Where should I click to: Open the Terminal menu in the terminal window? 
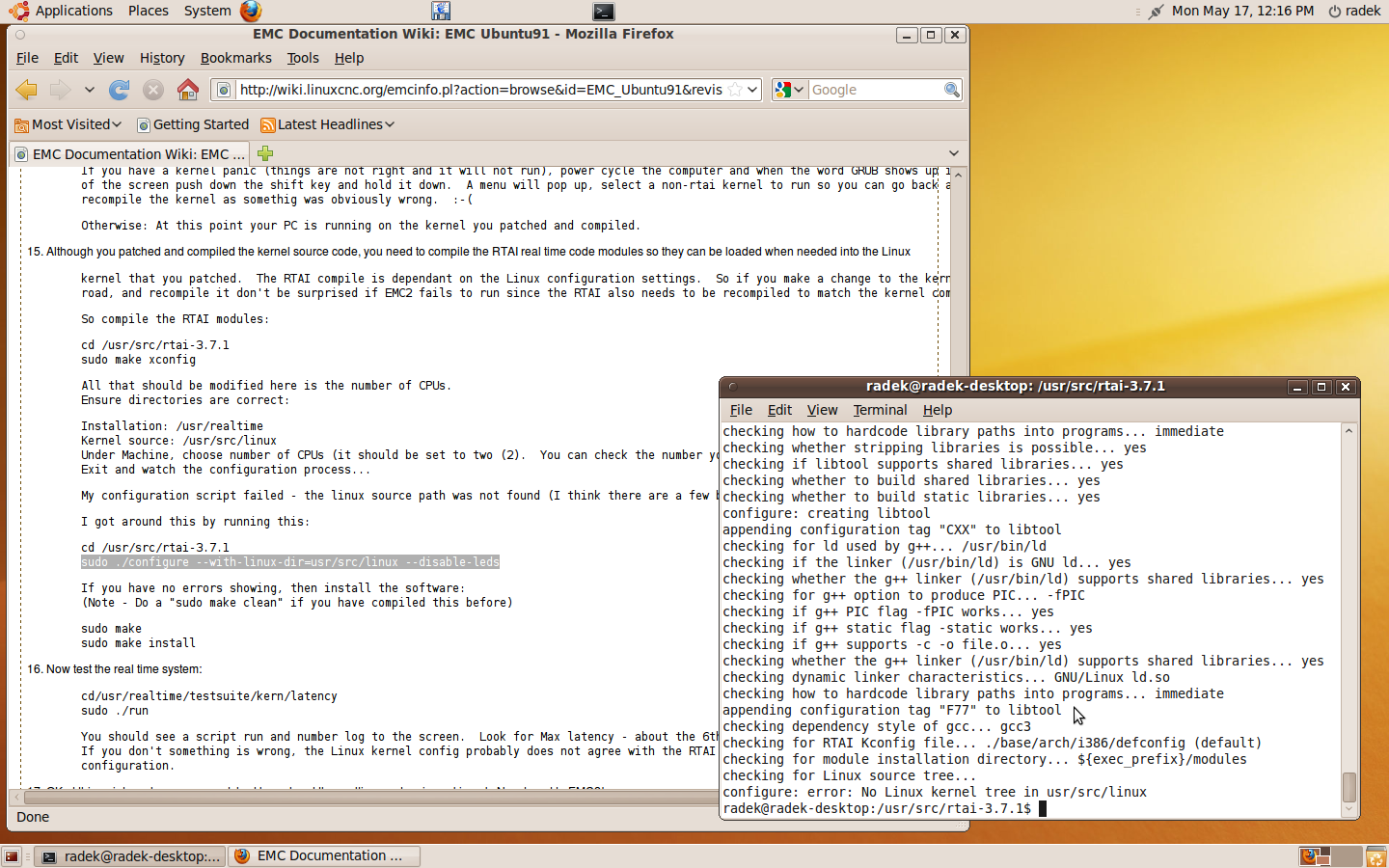click(880, 410)
